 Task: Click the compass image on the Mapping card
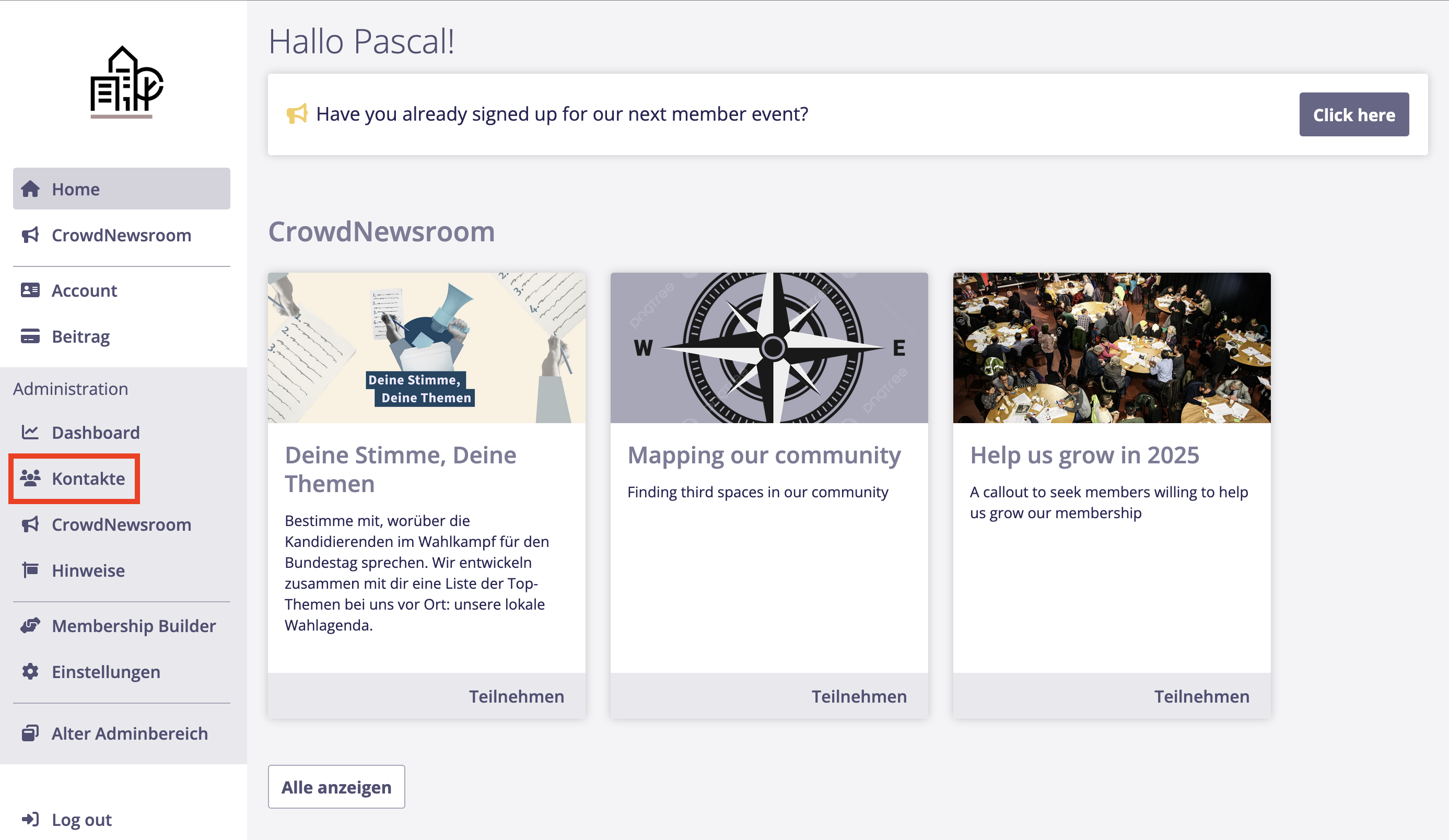tap(769, 348)
